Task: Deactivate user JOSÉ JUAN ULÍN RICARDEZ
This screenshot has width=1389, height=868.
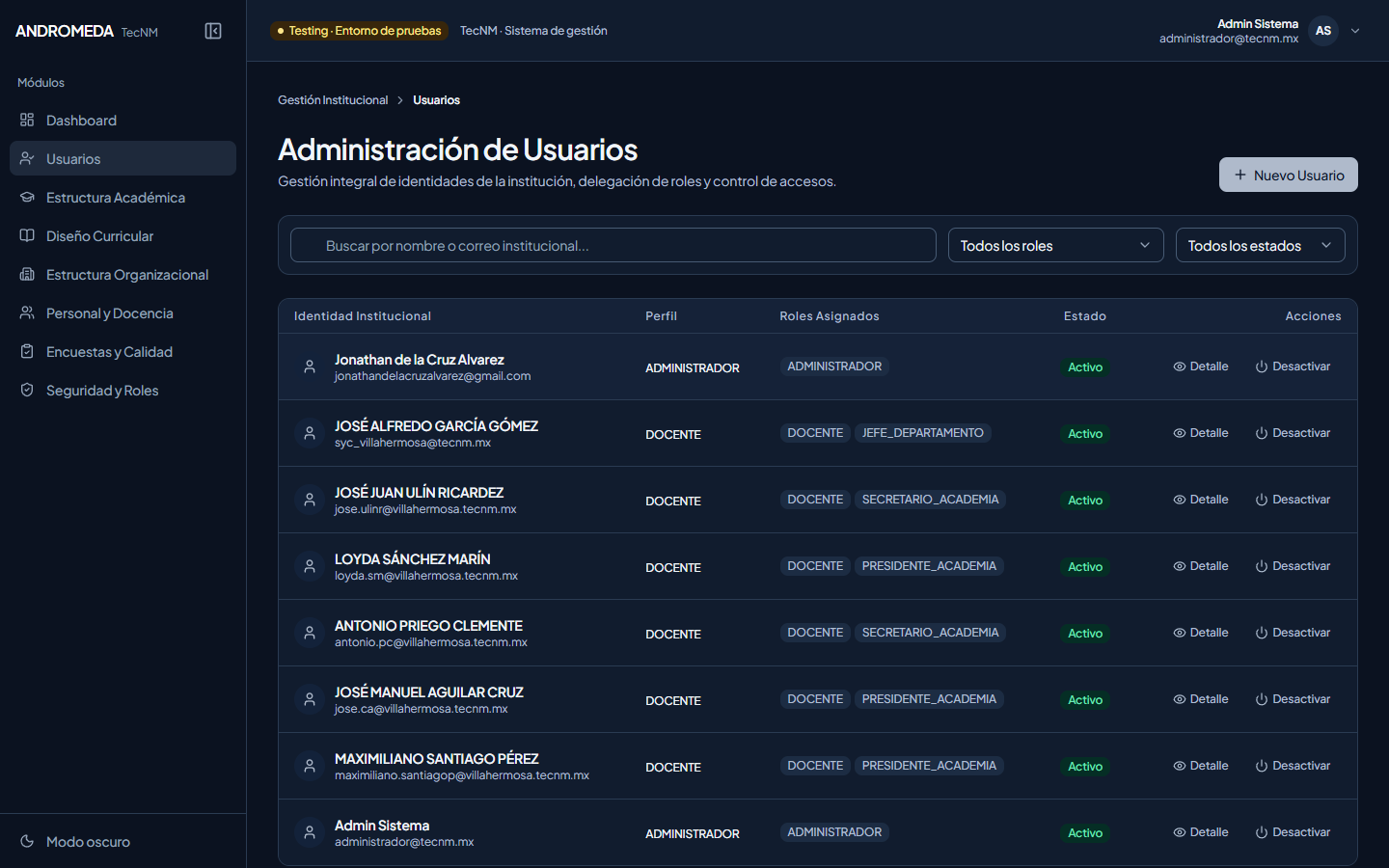Action: pyautogui.click(x=1293, y=500)
